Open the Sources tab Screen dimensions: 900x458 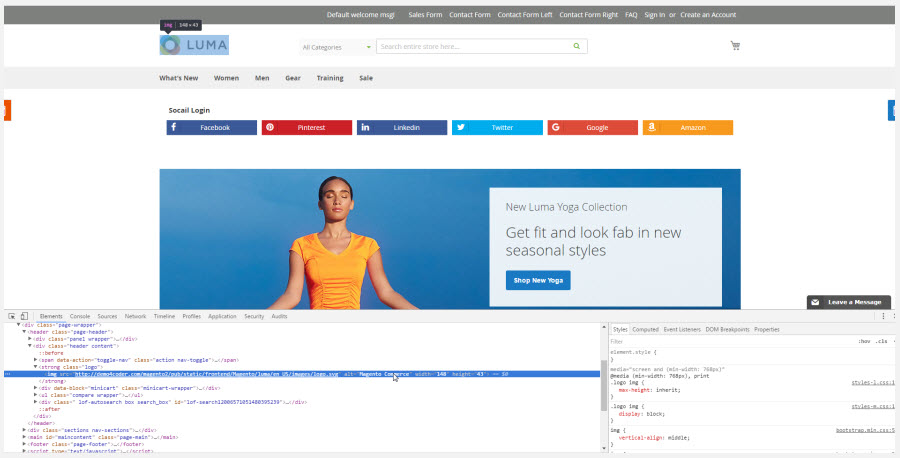click(x=107, y=316)
